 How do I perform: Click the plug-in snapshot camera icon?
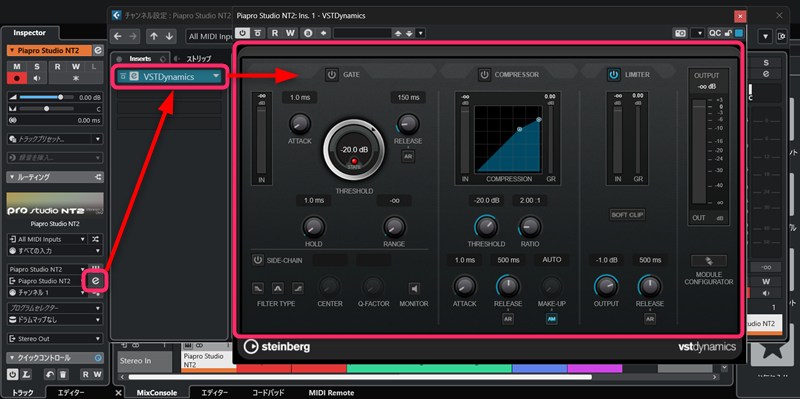click(x=681, y=33)
